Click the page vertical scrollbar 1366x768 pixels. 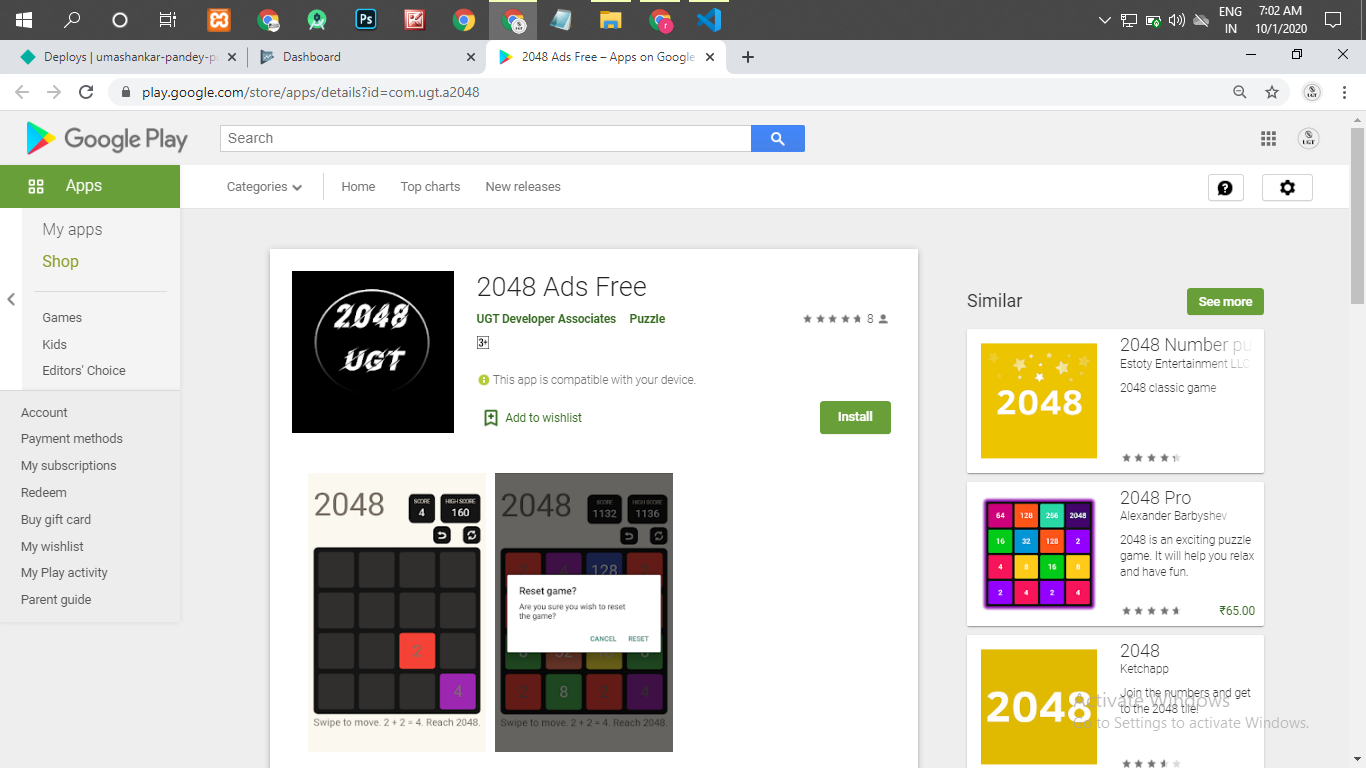click(x=1357, y=215)
